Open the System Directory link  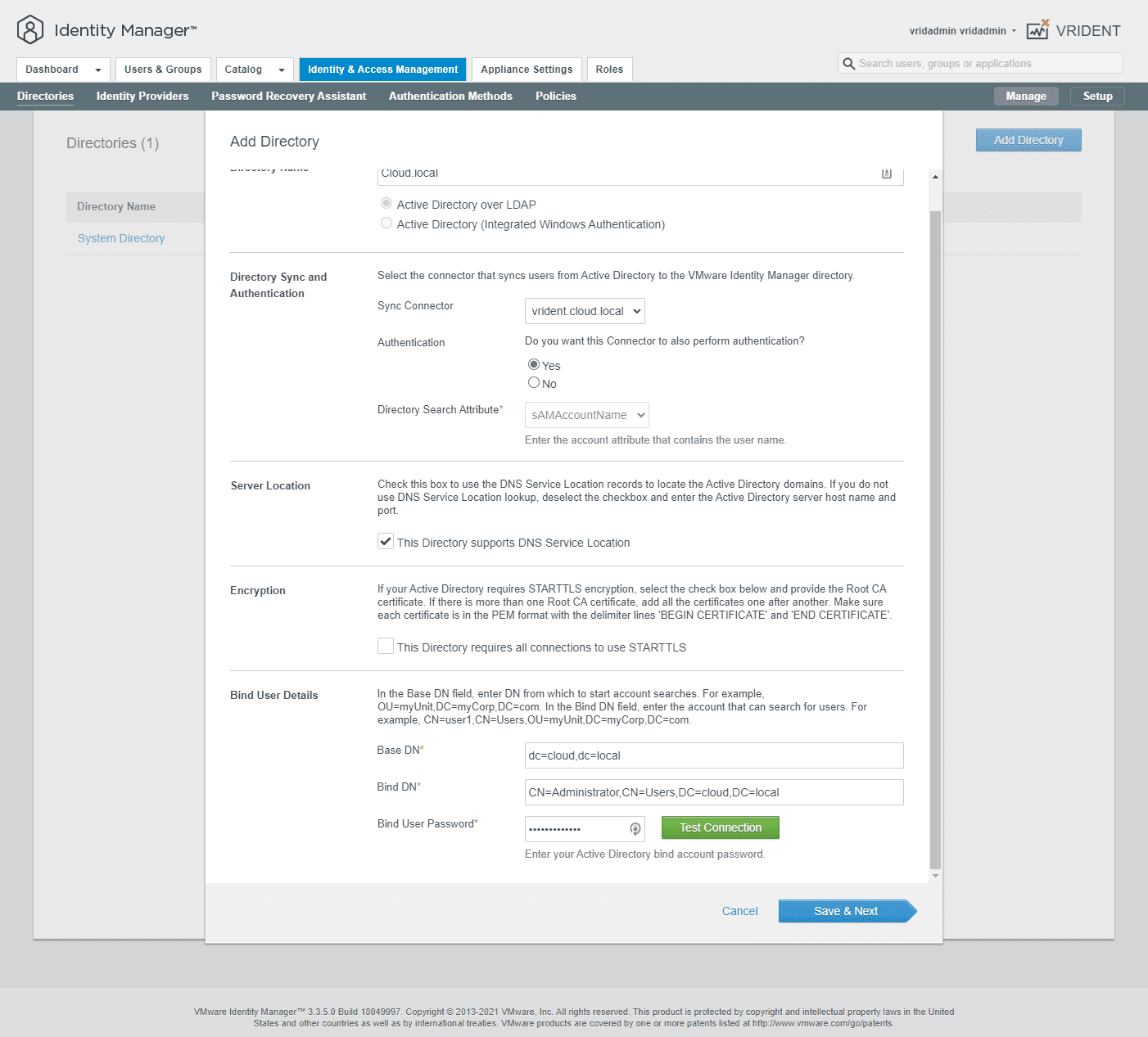pyautogui.click(x=121, y=238)
